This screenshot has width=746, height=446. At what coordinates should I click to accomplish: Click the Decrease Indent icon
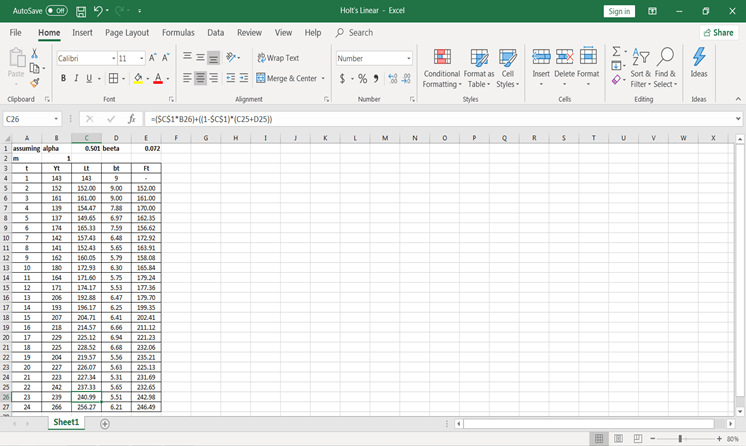coord(231,78)
